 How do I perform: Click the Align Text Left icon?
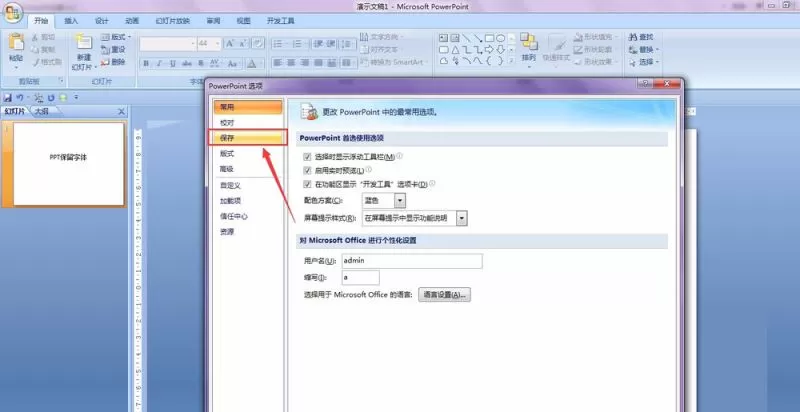pyautogui.click(x=278, y=63)
